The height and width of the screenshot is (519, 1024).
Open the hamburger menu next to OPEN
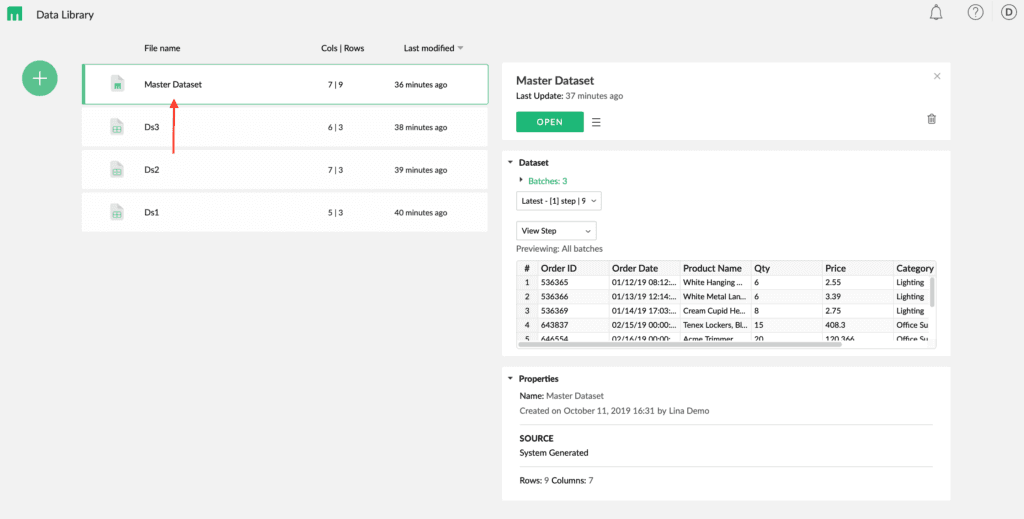coord(596,122)
